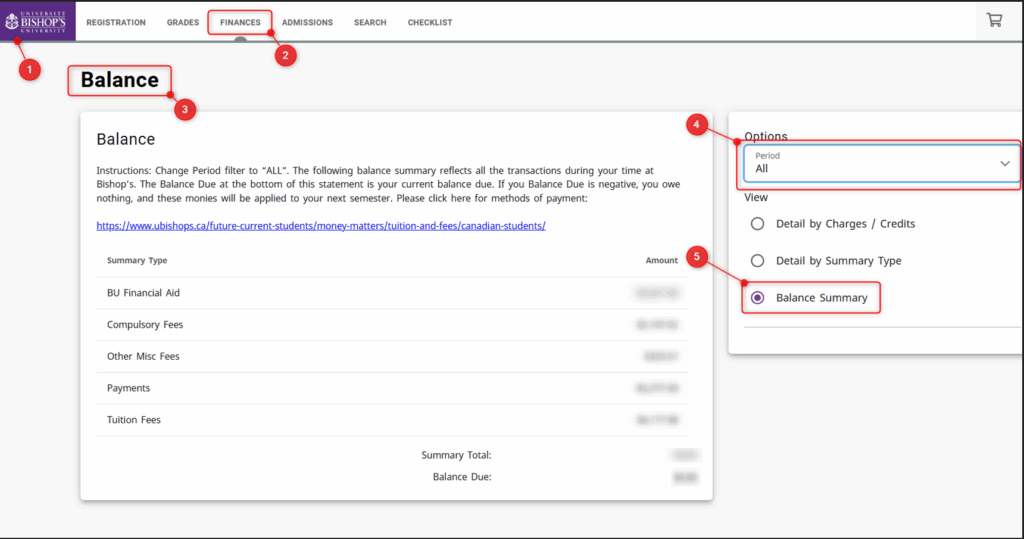This screenshot has width=1024, height=539.
Task: Open the ubishops.ca tuition-and-fees link
Action: tap(321, 225)
